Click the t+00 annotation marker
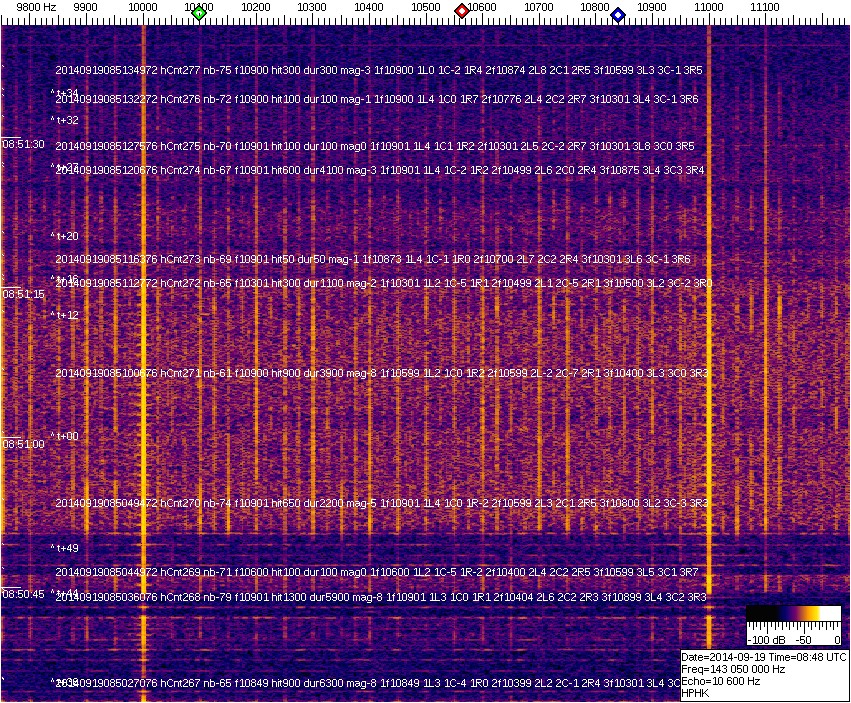The image size is (851, 703). tap(66, 436)
